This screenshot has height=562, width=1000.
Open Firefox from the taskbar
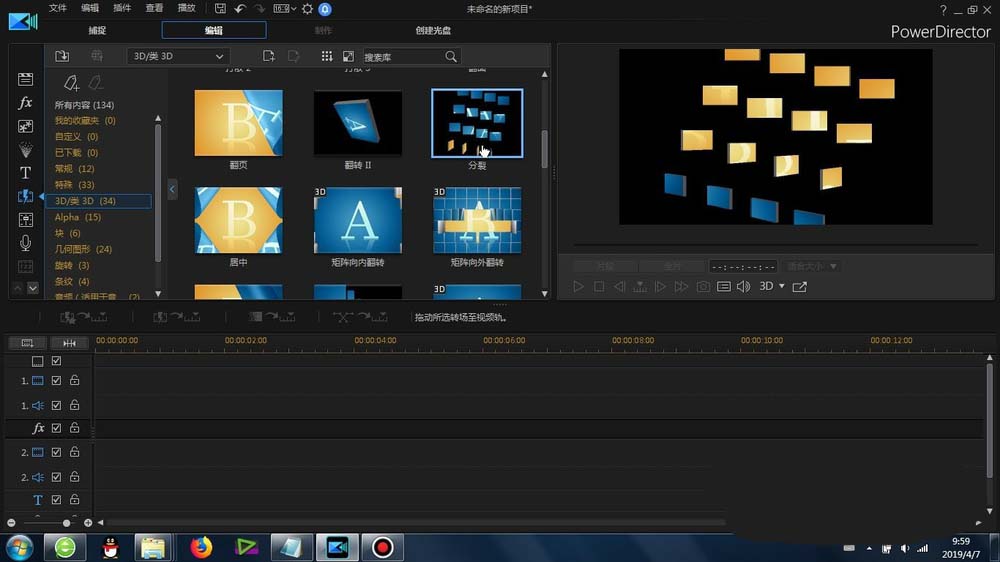[x=201, y=547]
